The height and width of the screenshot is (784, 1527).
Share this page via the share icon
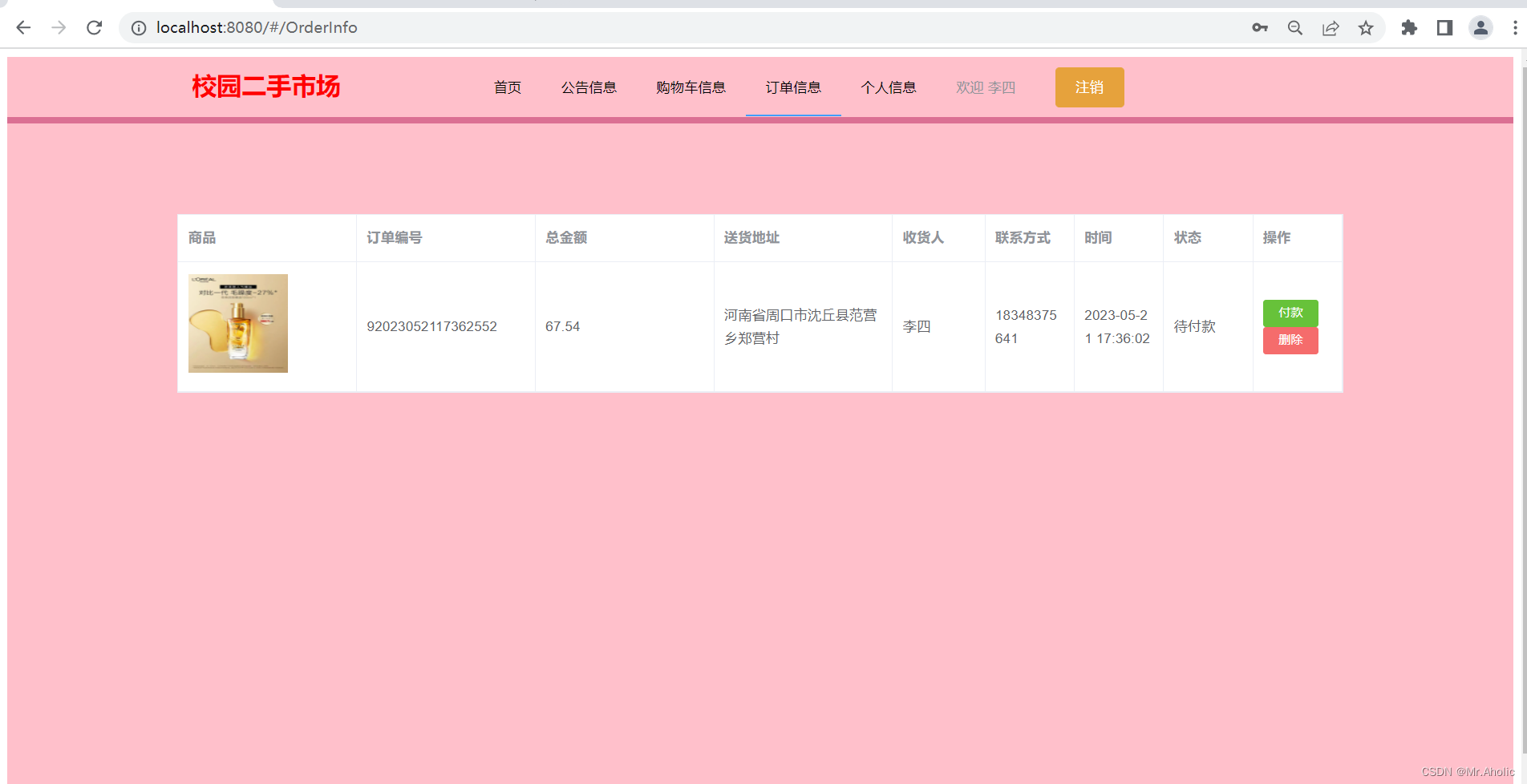1331,28
